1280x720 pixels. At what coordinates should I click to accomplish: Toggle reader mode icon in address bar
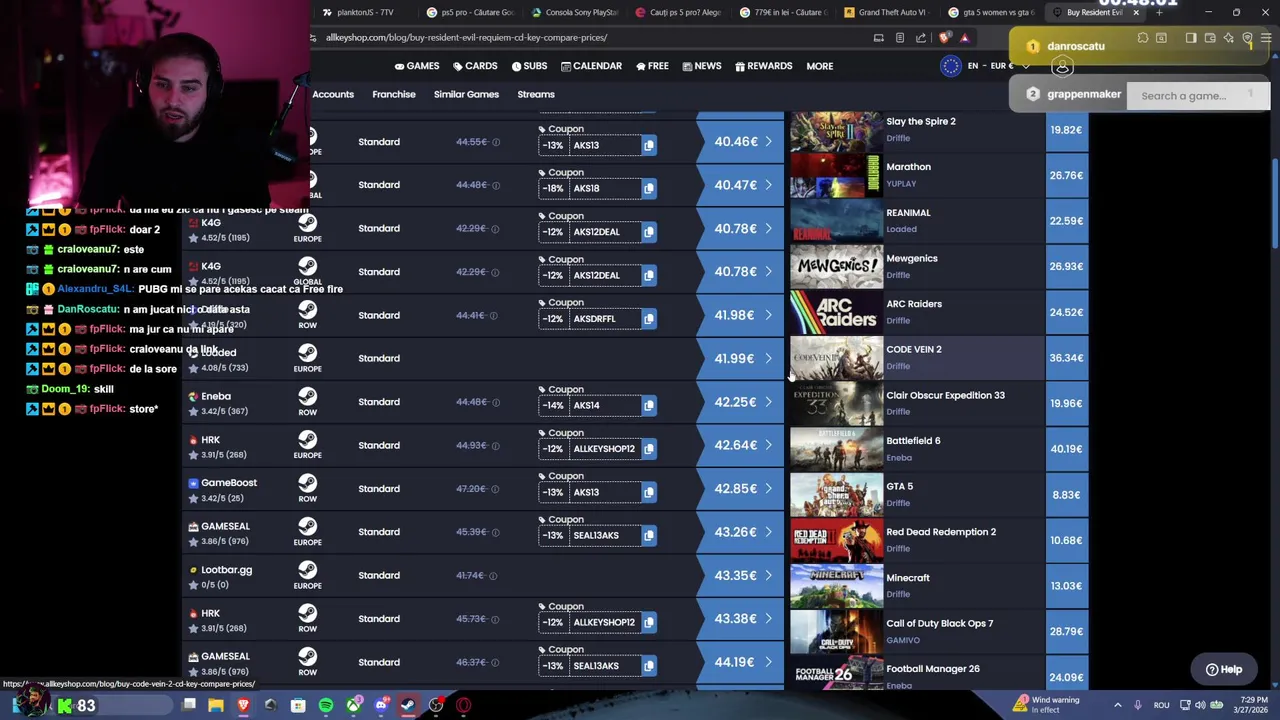(900, 38)
